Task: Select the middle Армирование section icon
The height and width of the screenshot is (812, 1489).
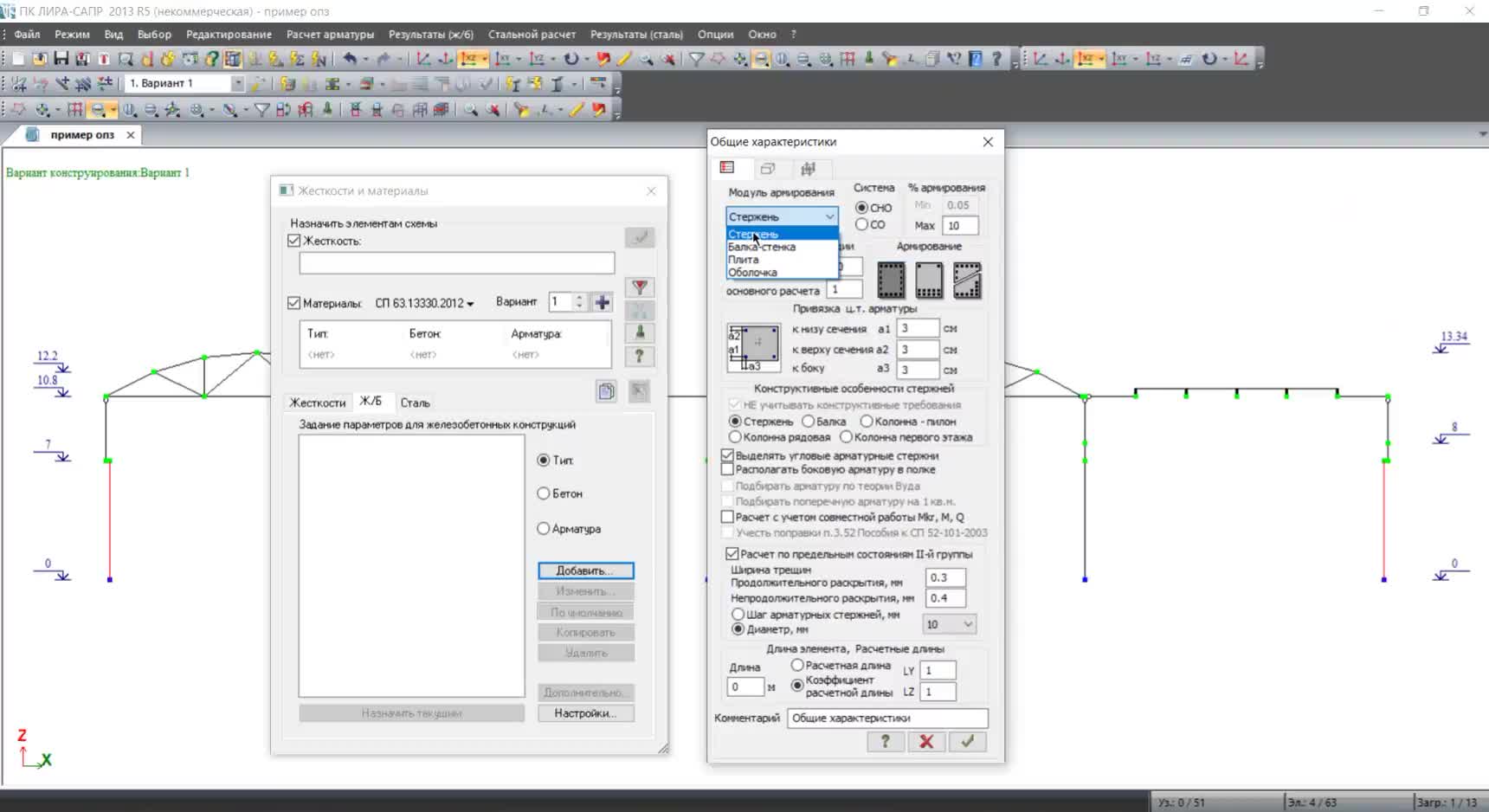Action: click(929, 280)
